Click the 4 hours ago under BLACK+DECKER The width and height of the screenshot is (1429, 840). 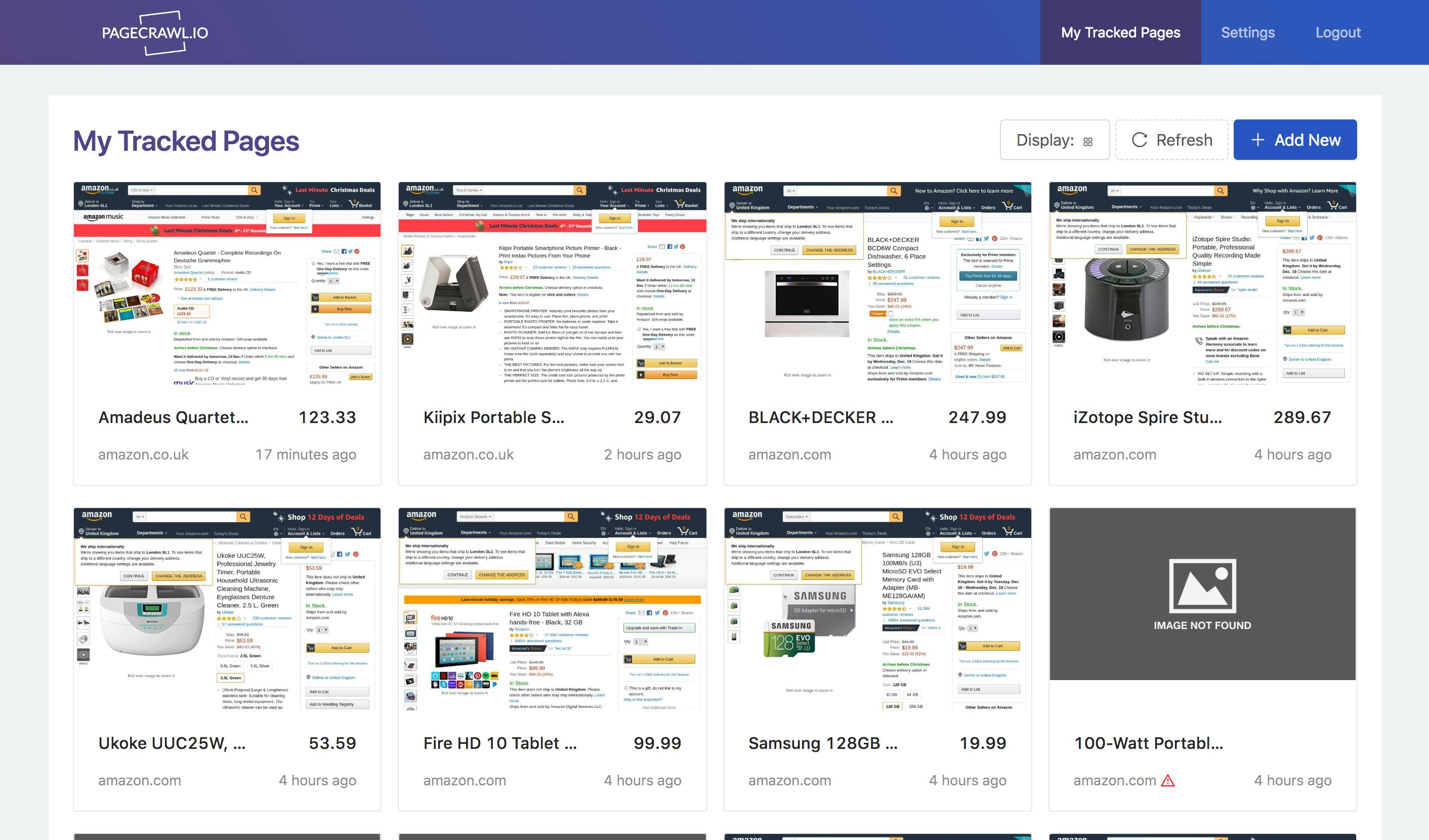click(968, 454)
